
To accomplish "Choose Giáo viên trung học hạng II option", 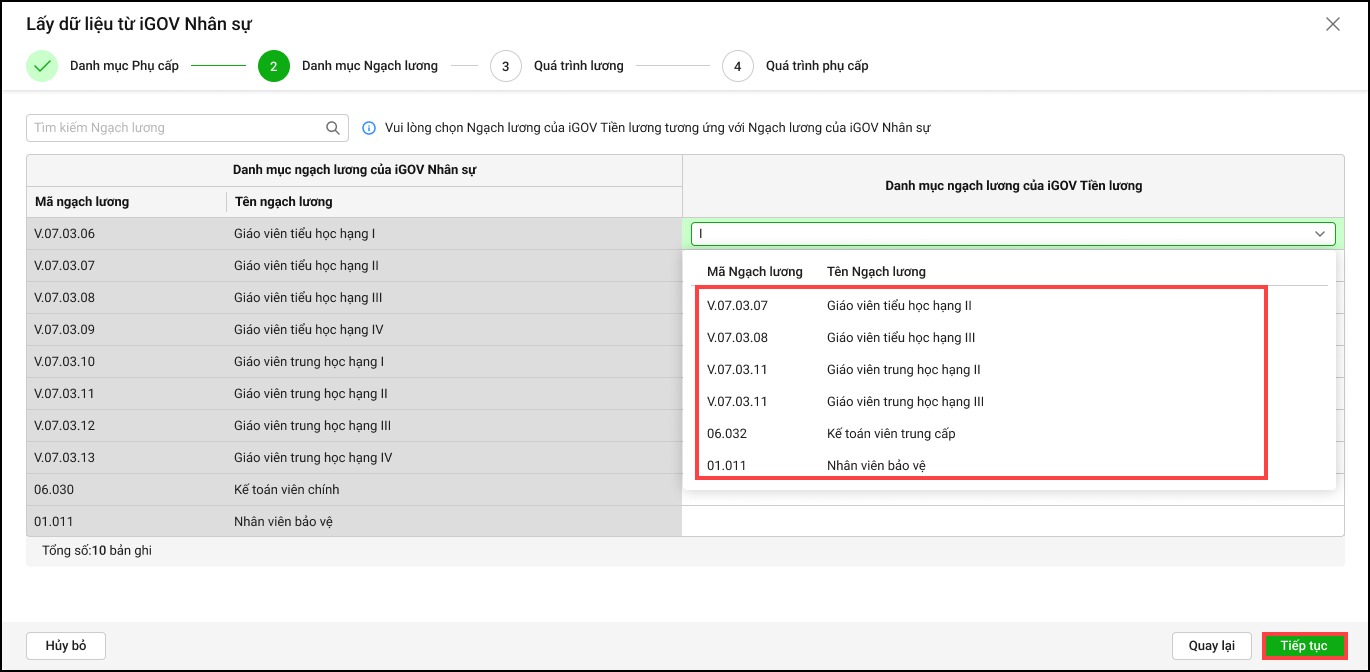I will pos(903,370).
